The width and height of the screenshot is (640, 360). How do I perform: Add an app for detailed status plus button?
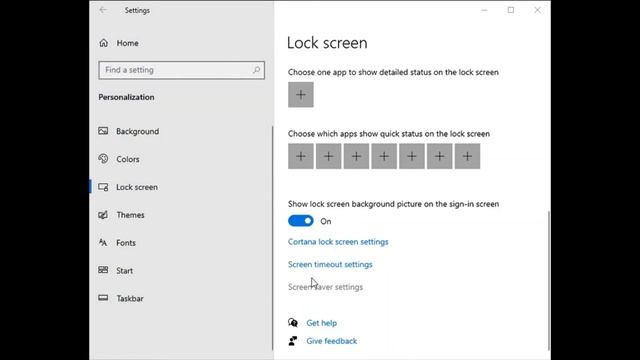coord(301,95)
